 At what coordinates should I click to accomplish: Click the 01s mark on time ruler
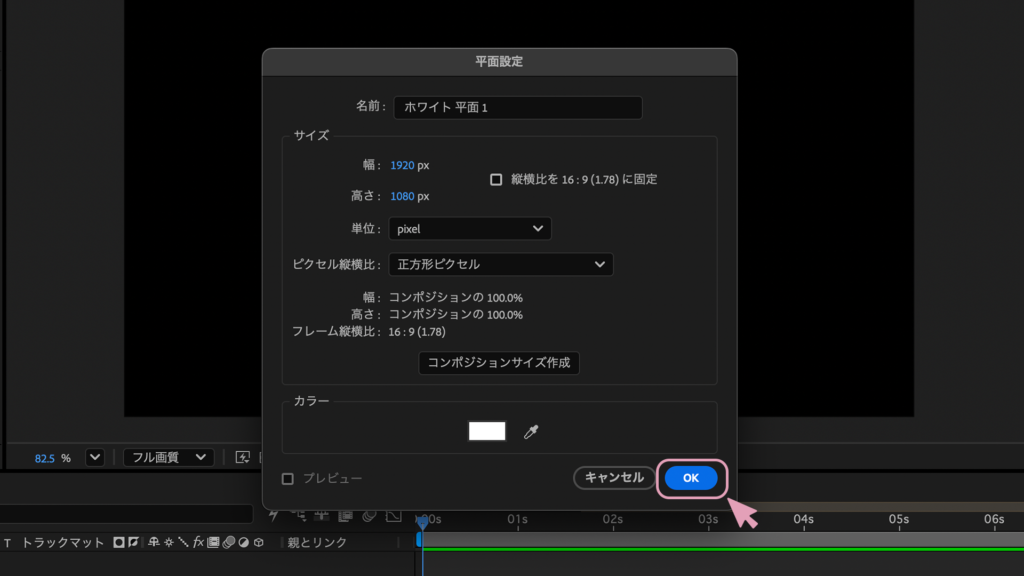[x=517, y=519]
